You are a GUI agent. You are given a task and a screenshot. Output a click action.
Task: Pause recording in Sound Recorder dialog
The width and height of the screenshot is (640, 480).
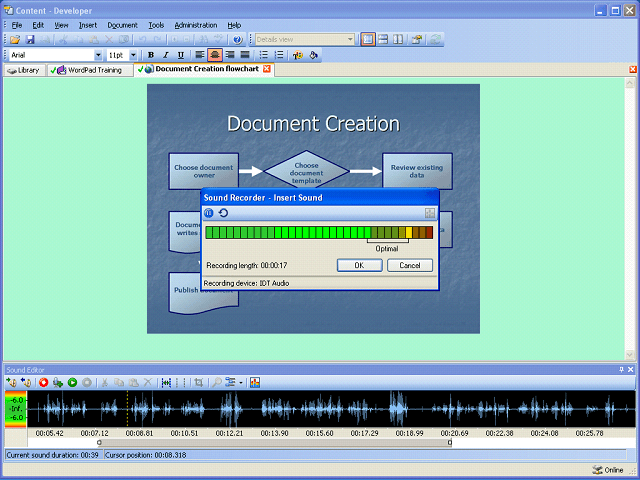209,213
